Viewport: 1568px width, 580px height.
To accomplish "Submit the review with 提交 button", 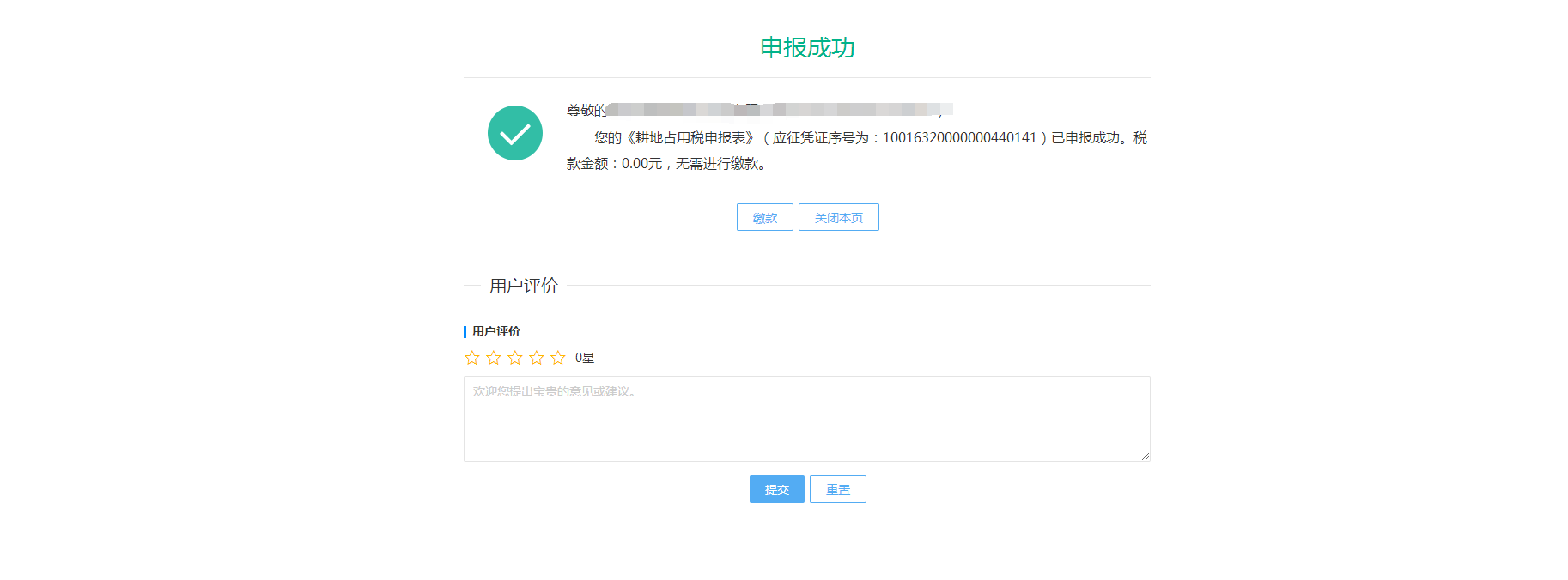I will tap(776, 489).
